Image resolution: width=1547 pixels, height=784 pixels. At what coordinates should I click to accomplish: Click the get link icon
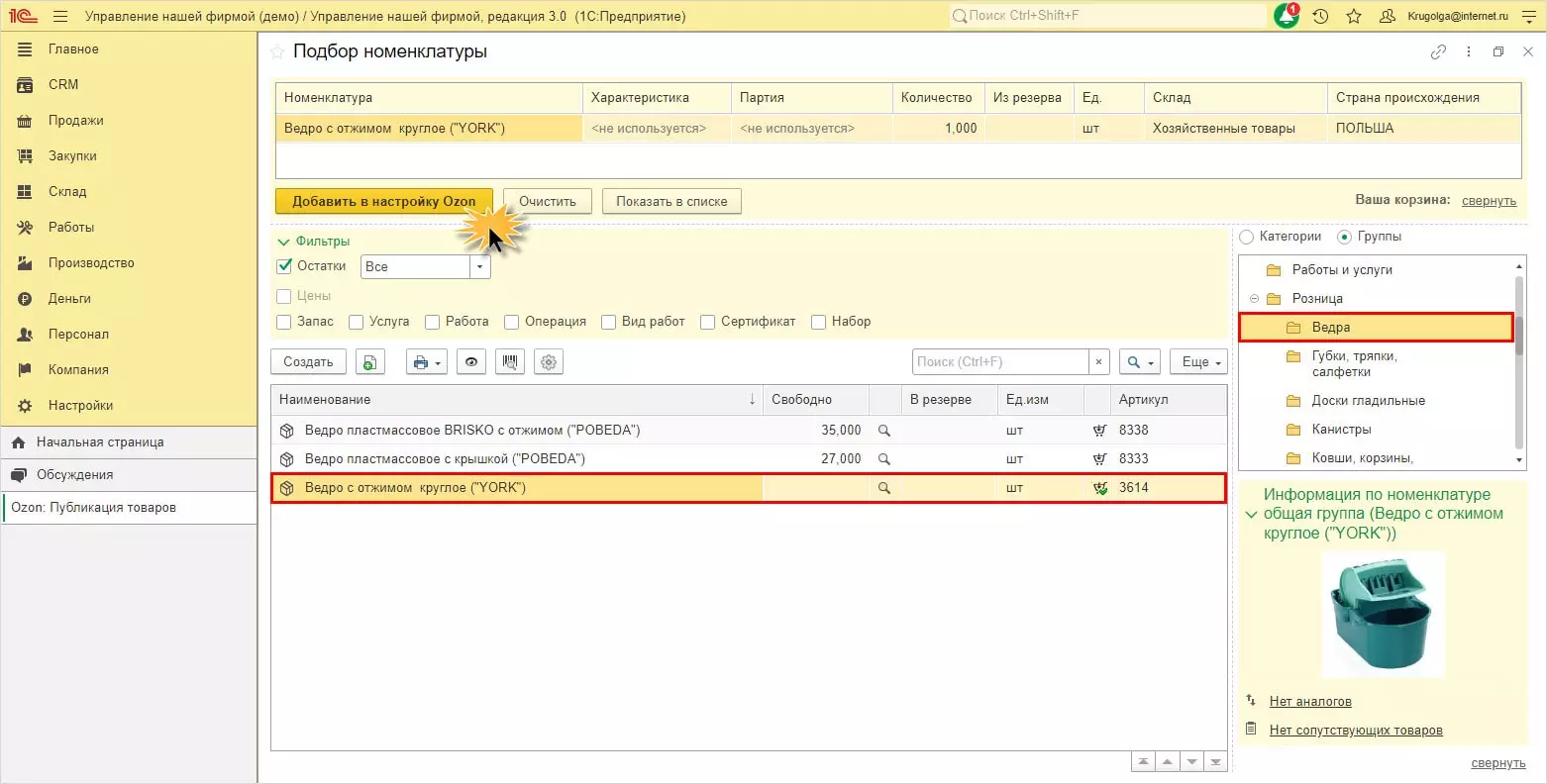click(1438, 52)
